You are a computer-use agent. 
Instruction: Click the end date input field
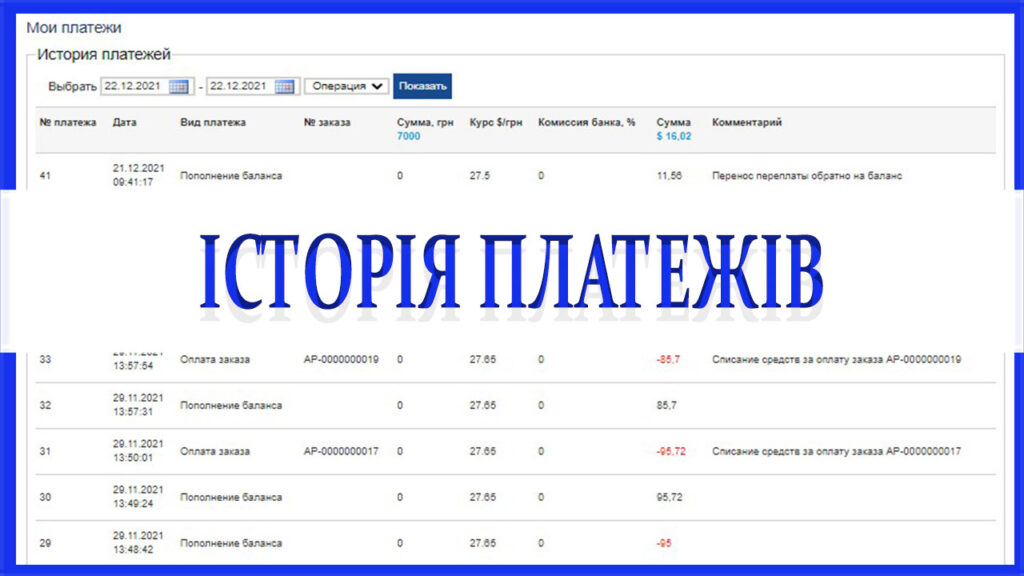[x=240, y=87]
